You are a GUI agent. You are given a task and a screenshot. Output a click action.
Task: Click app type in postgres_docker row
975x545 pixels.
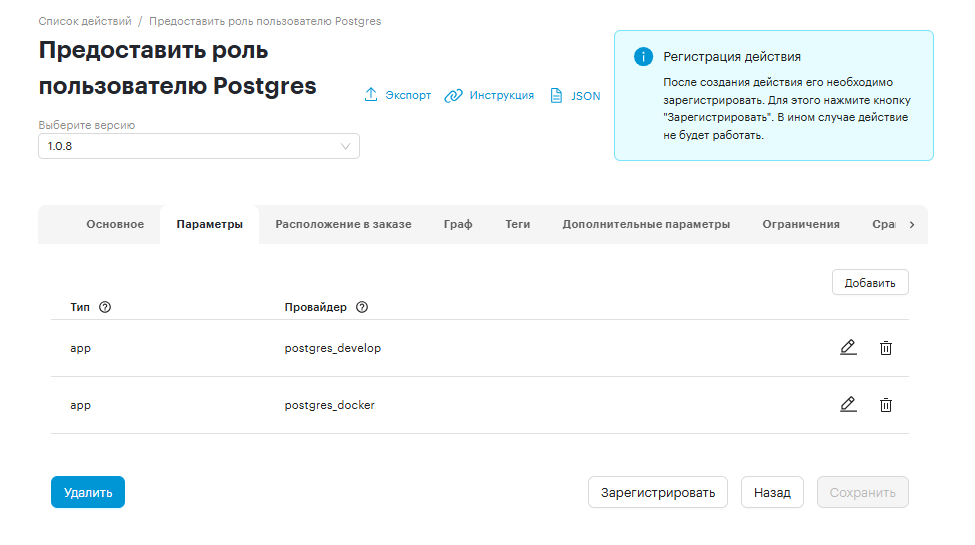click(80, 406)
